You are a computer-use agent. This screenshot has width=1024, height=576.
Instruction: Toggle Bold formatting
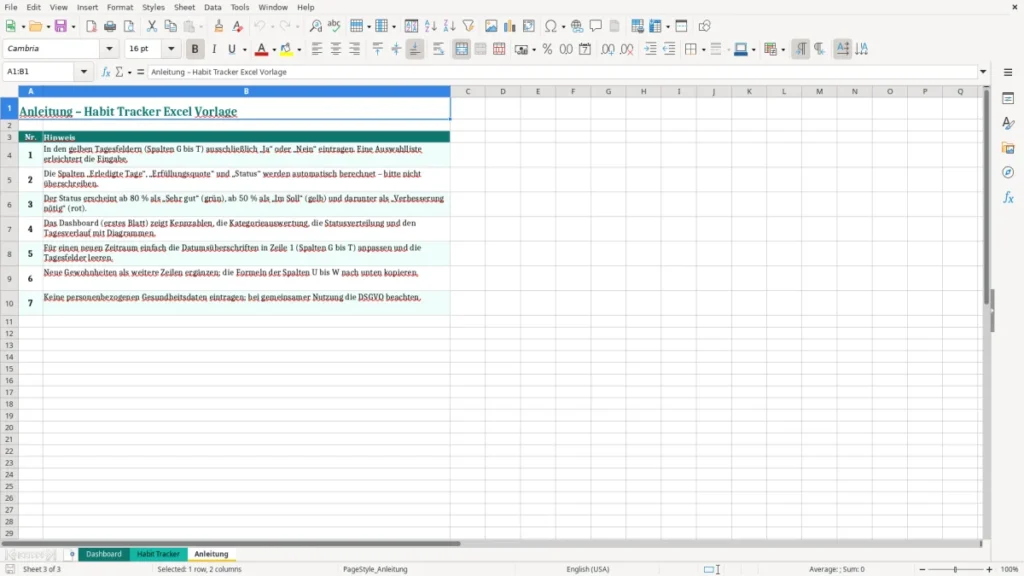click(195, 49)
